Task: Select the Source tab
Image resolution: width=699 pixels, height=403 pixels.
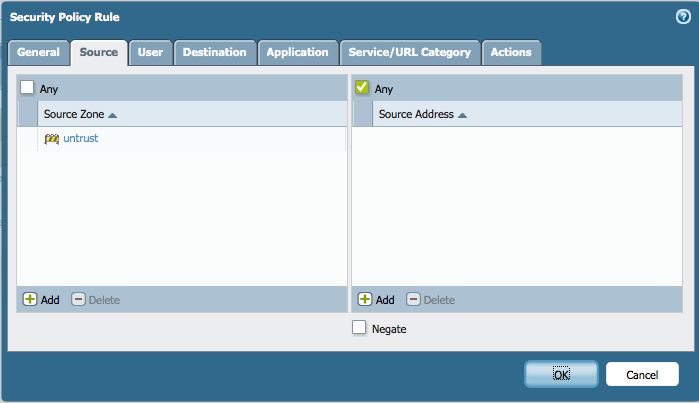Action: (99, 53)
